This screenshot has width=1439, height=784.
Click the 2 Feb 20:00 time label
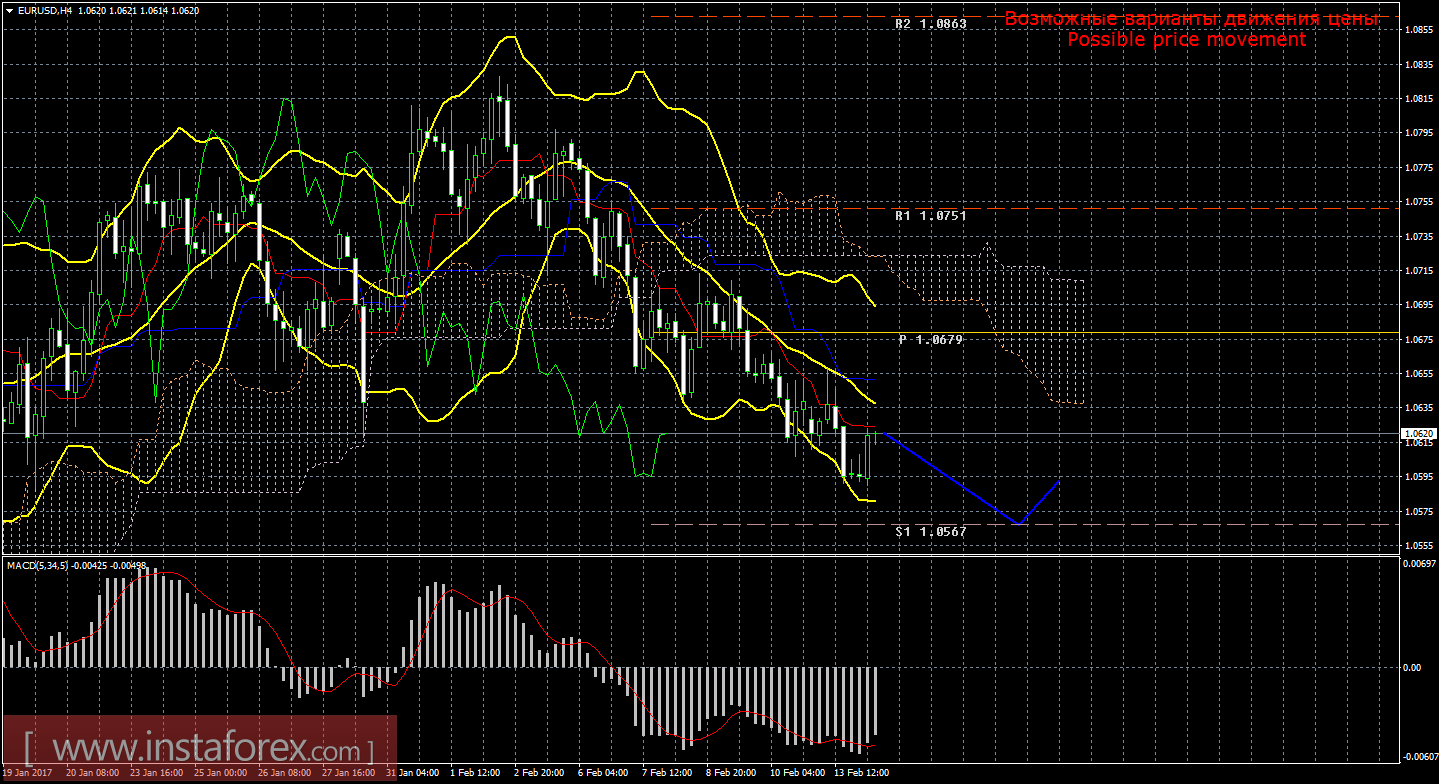point(539,773)
